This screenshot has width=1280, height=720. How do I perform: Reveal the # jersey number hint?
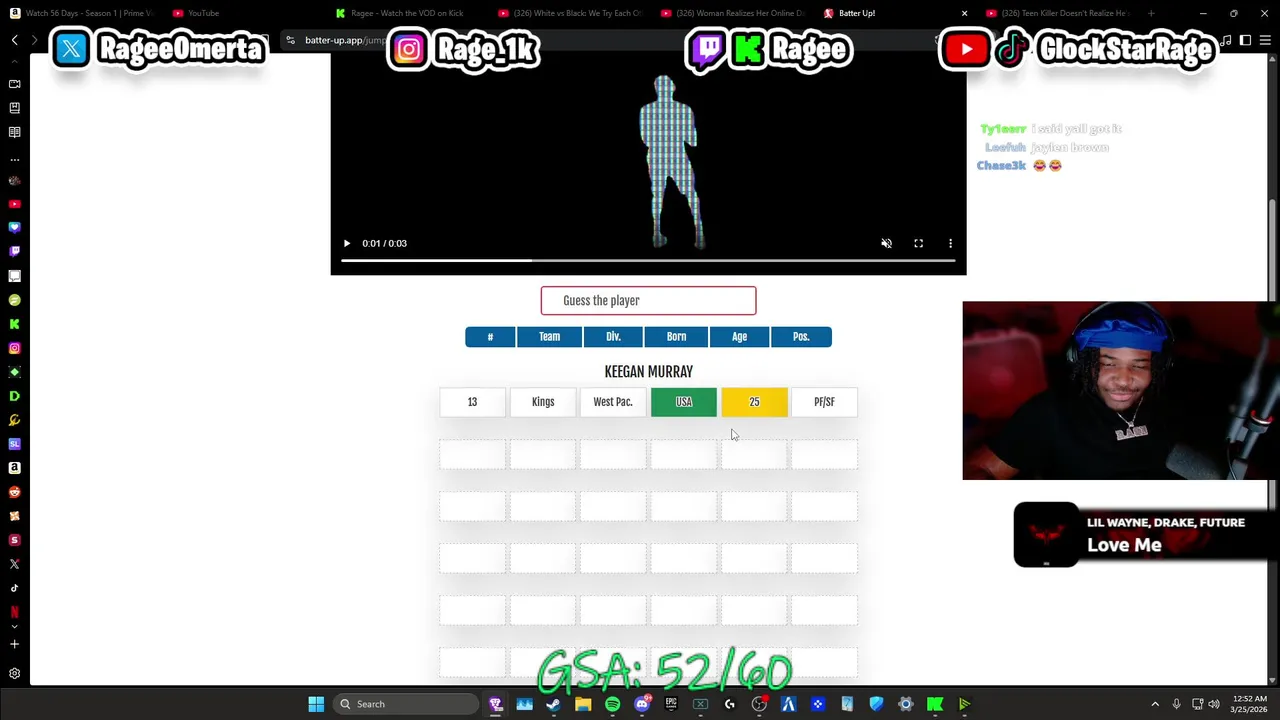click(x=490, y=337)
